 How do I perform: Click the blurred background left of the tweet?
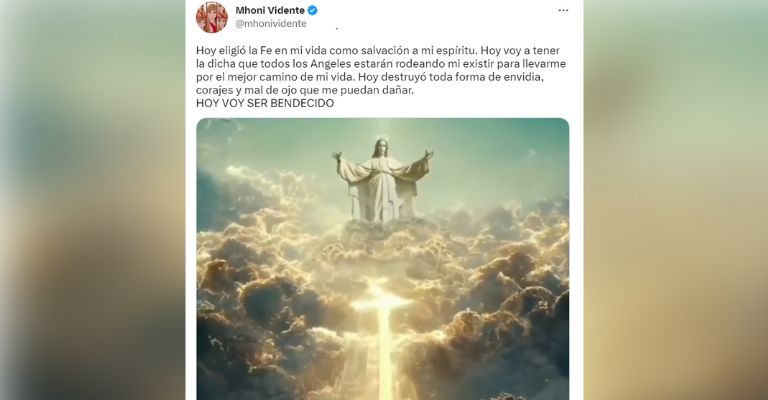coord(93,200)
